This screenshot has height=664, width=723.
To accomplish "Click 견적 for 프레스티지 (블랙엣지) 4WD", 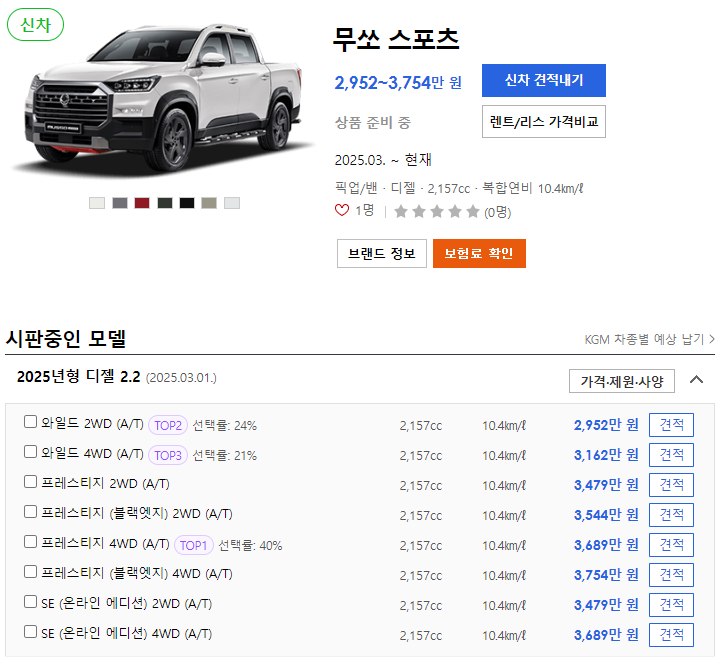I will pos(671,575).
